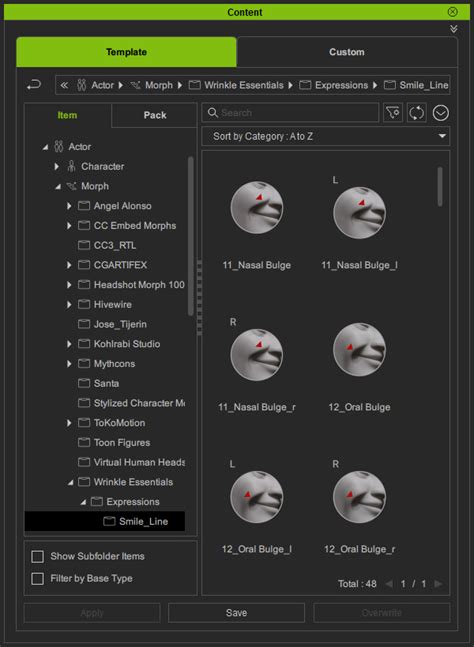Click the next page arrow
This screenshot has width=474, height=647.
pyautogui.click(x=439, y=583)
